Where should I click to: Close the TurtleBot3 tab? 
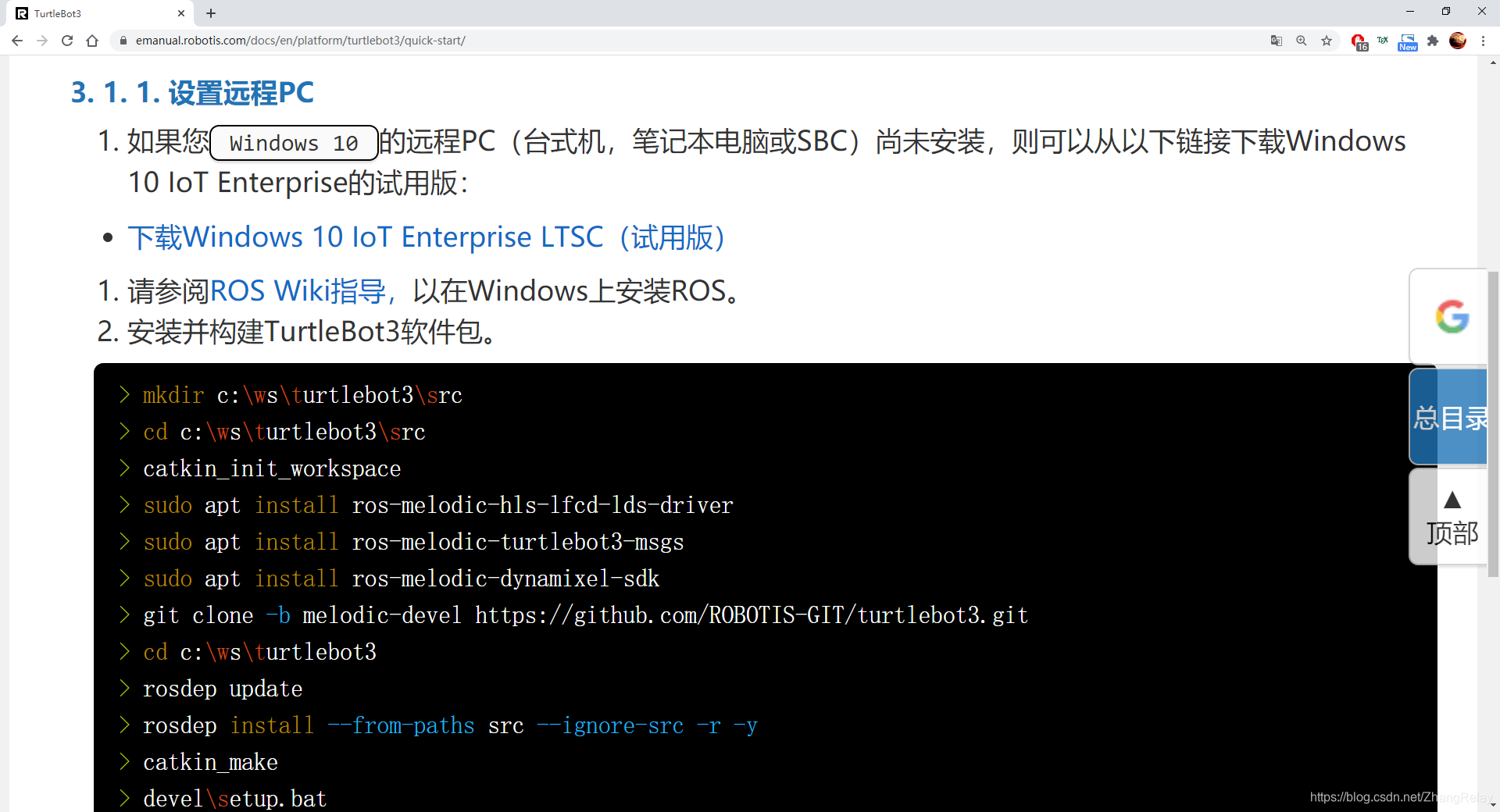[x=181, y=13]
